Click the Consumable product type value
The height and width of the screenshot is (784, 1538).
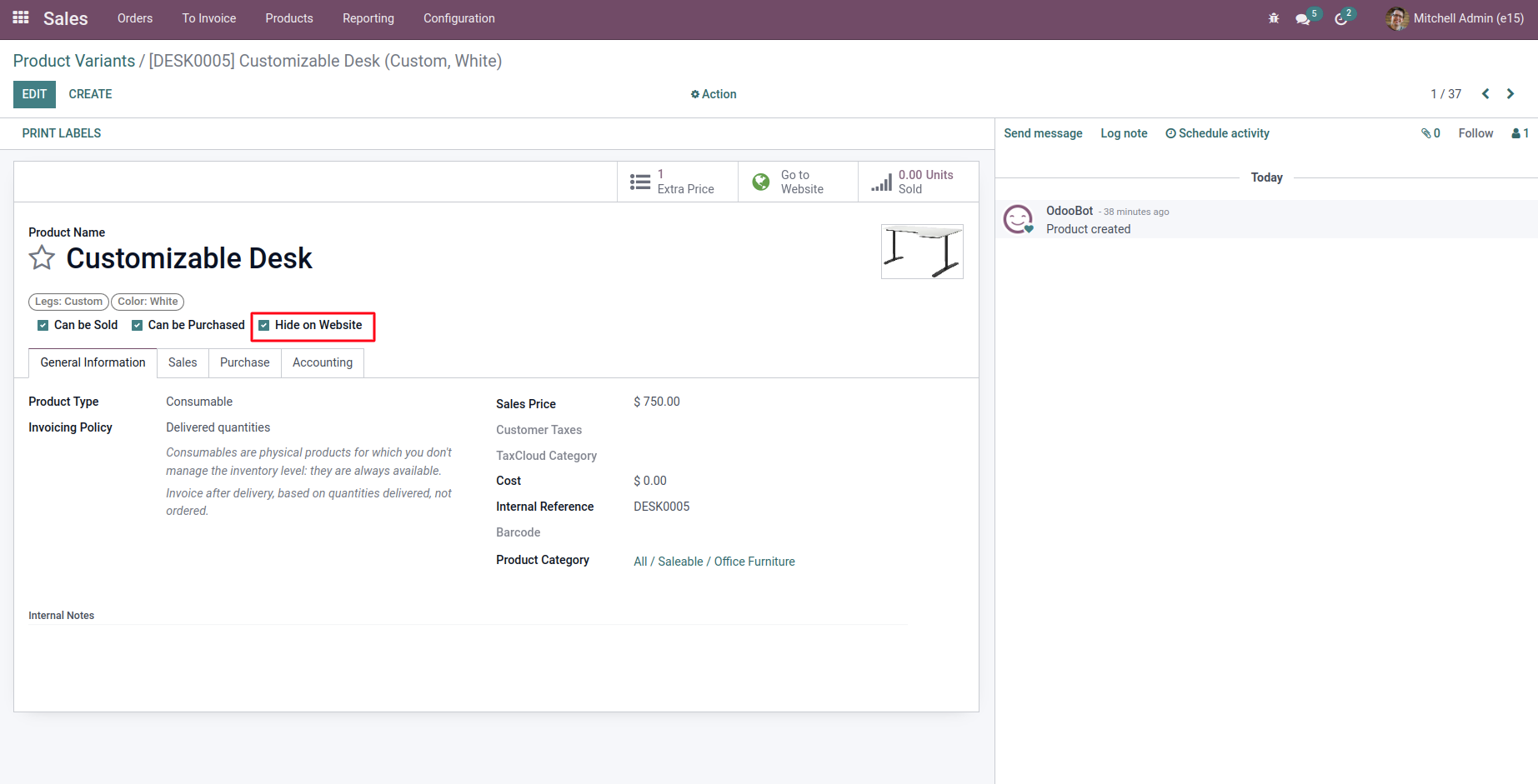click(x=199, y=402)
